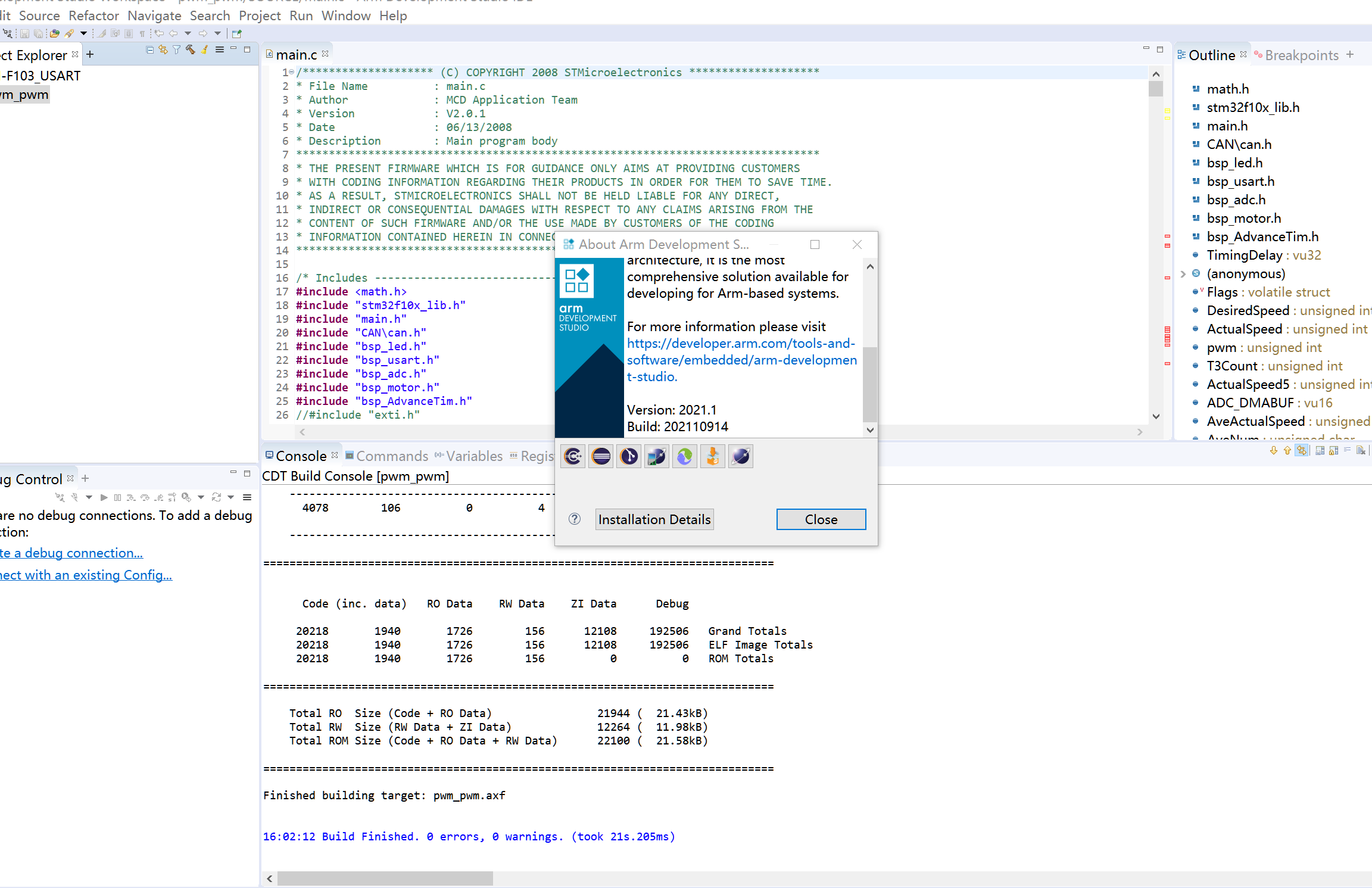Click Last Edit Location arrow icon

click(x=159, y=33)
